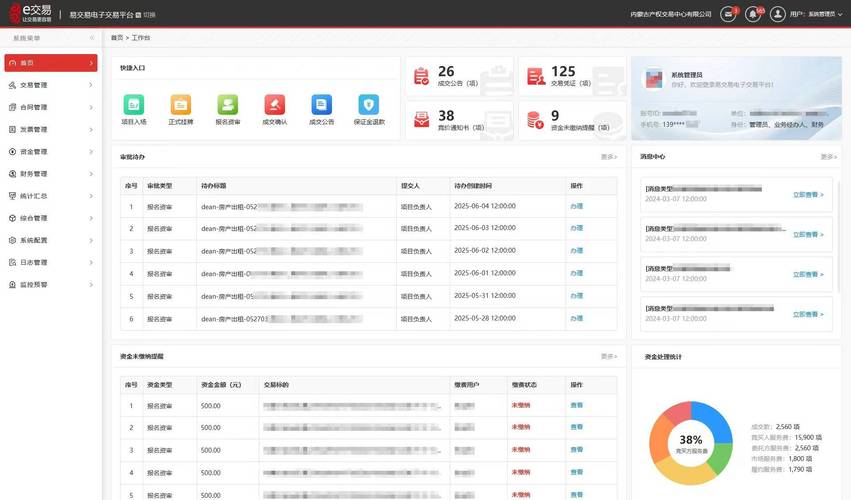Open the 报名资审 quick entry icon

click(228, 104)
